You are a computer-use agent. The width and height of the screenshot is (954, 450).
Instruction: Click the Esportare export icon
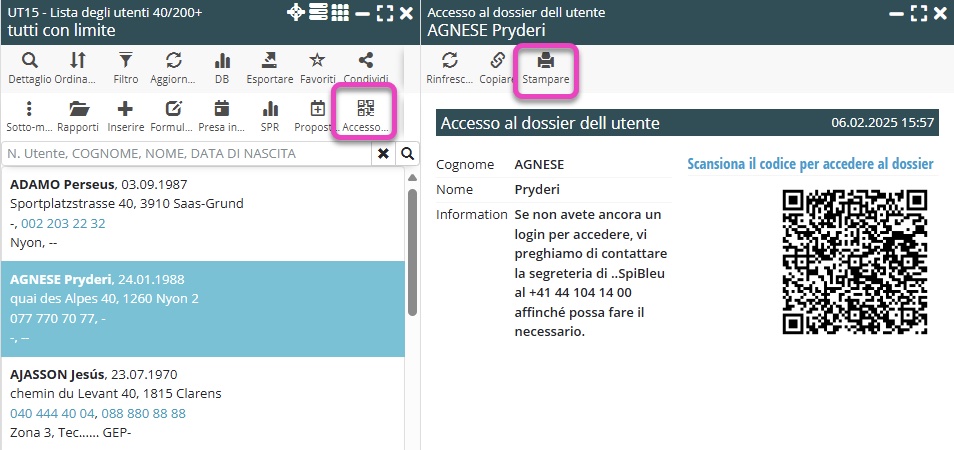click(x=269, y=68)
